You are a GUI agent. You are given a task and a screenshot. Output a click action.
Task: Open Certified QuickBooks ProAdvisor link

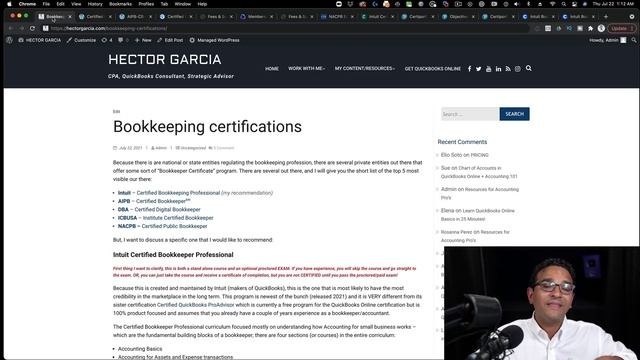196,305
